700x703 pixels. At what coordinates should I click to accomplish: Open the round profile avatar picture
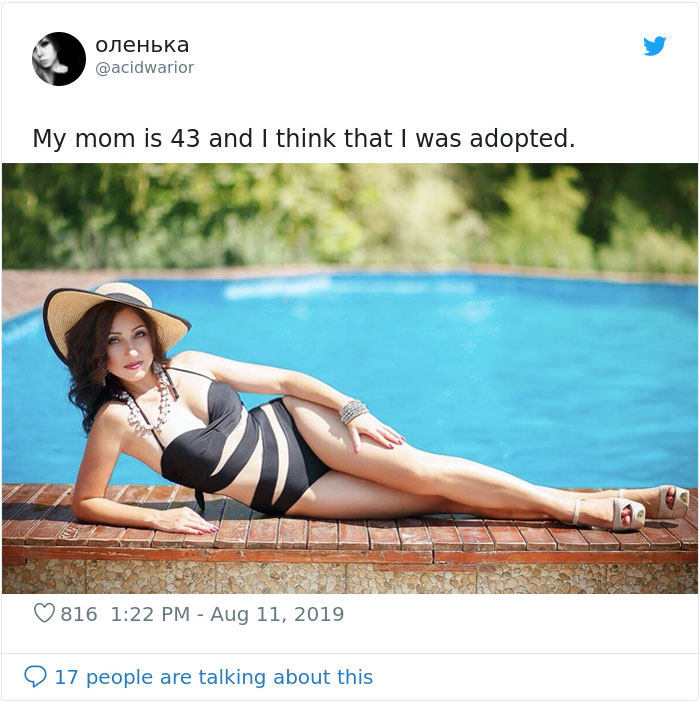59,58
